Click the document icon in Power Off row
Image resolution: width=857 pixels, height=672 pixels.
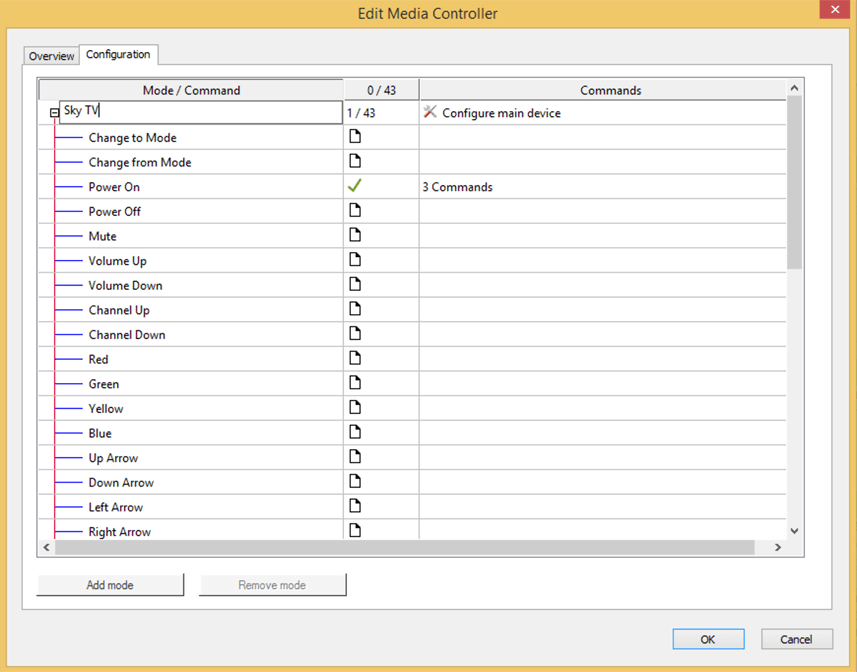click(x=354, y=211)
